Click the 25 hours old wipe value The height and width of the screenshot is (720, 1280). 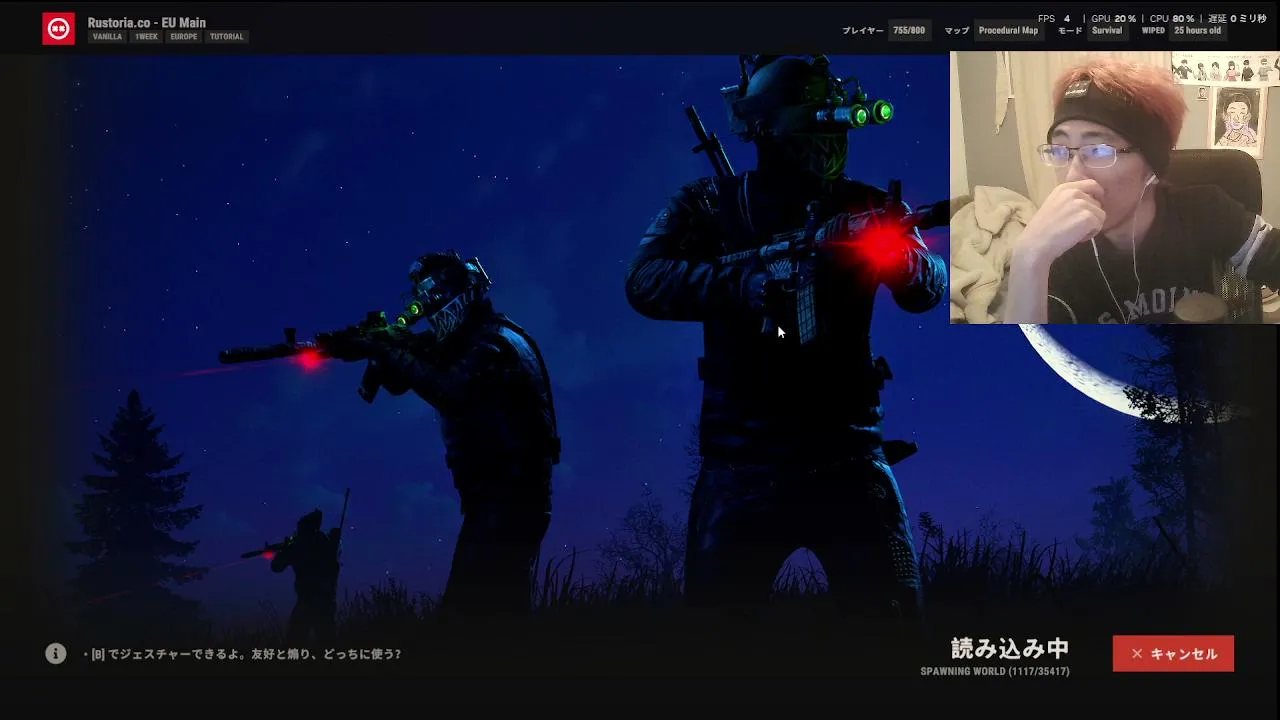pos(1197,31)
